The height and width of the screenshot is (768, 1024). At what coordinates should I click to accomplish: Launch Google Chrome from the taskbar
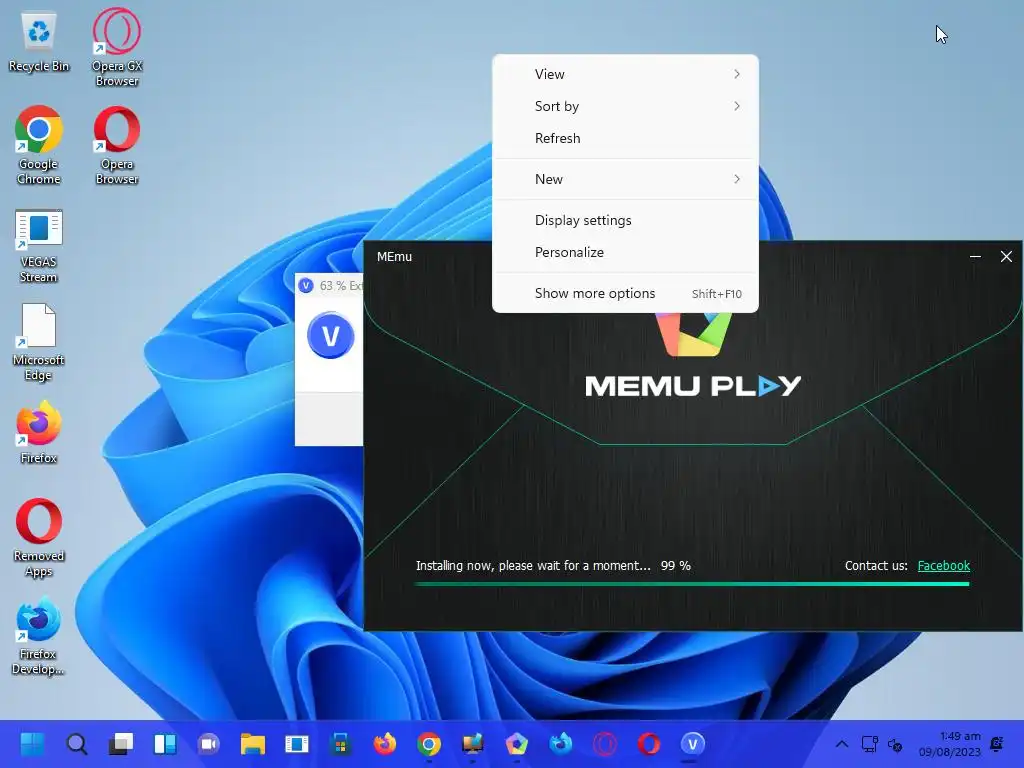[x=428, y=744]
